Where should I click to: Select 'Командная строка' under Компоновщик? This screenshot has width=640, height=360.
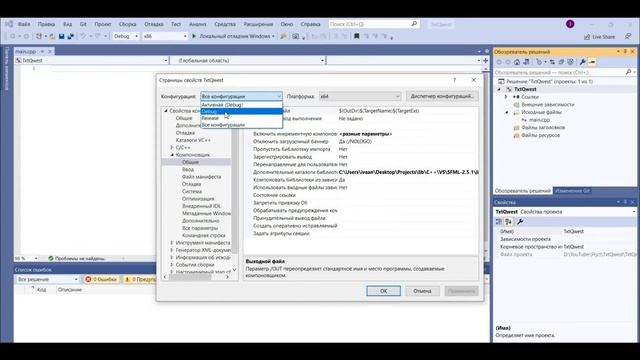tap(204, 236)
